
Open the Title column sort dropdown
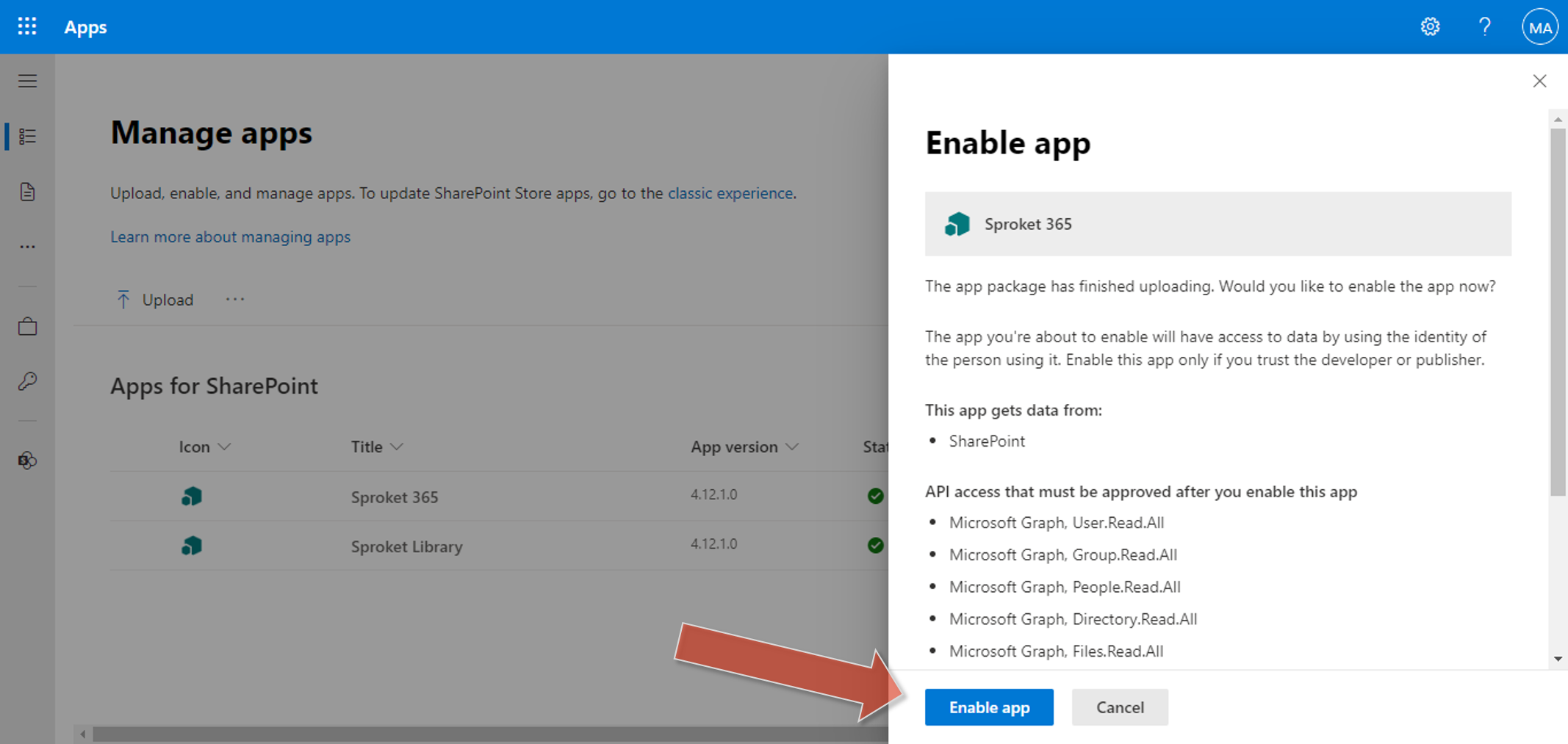pos(397,446)
